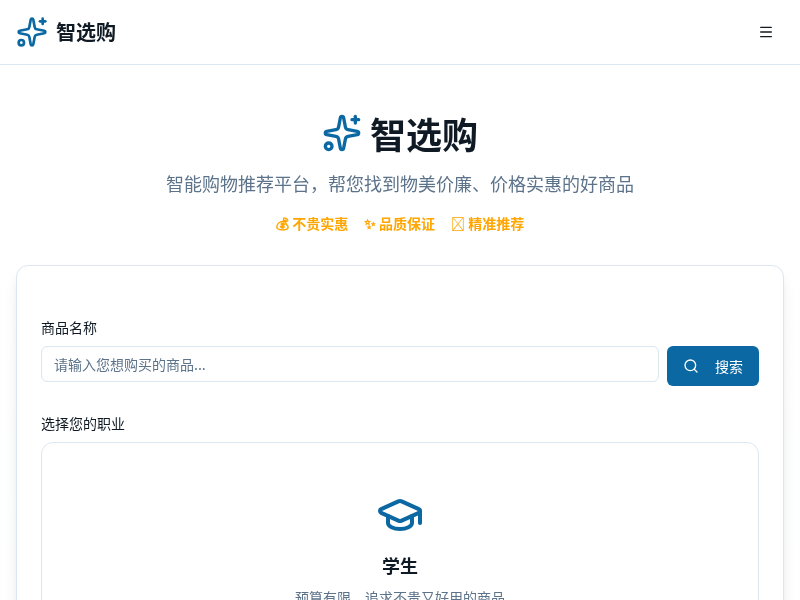The height and width of the screenshot is (600, 800).
Task: Click the 智选购 header brand text
Action: point(86,32)
